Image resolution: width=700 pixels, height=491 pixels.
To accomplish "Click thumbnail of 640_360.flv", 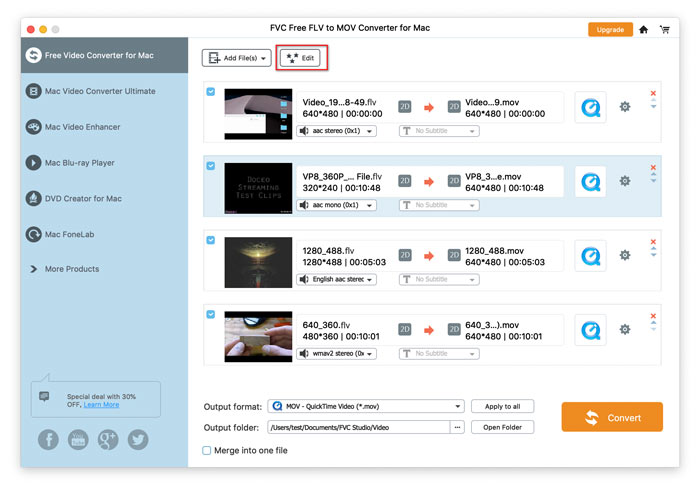I will (x=258, y=337).
